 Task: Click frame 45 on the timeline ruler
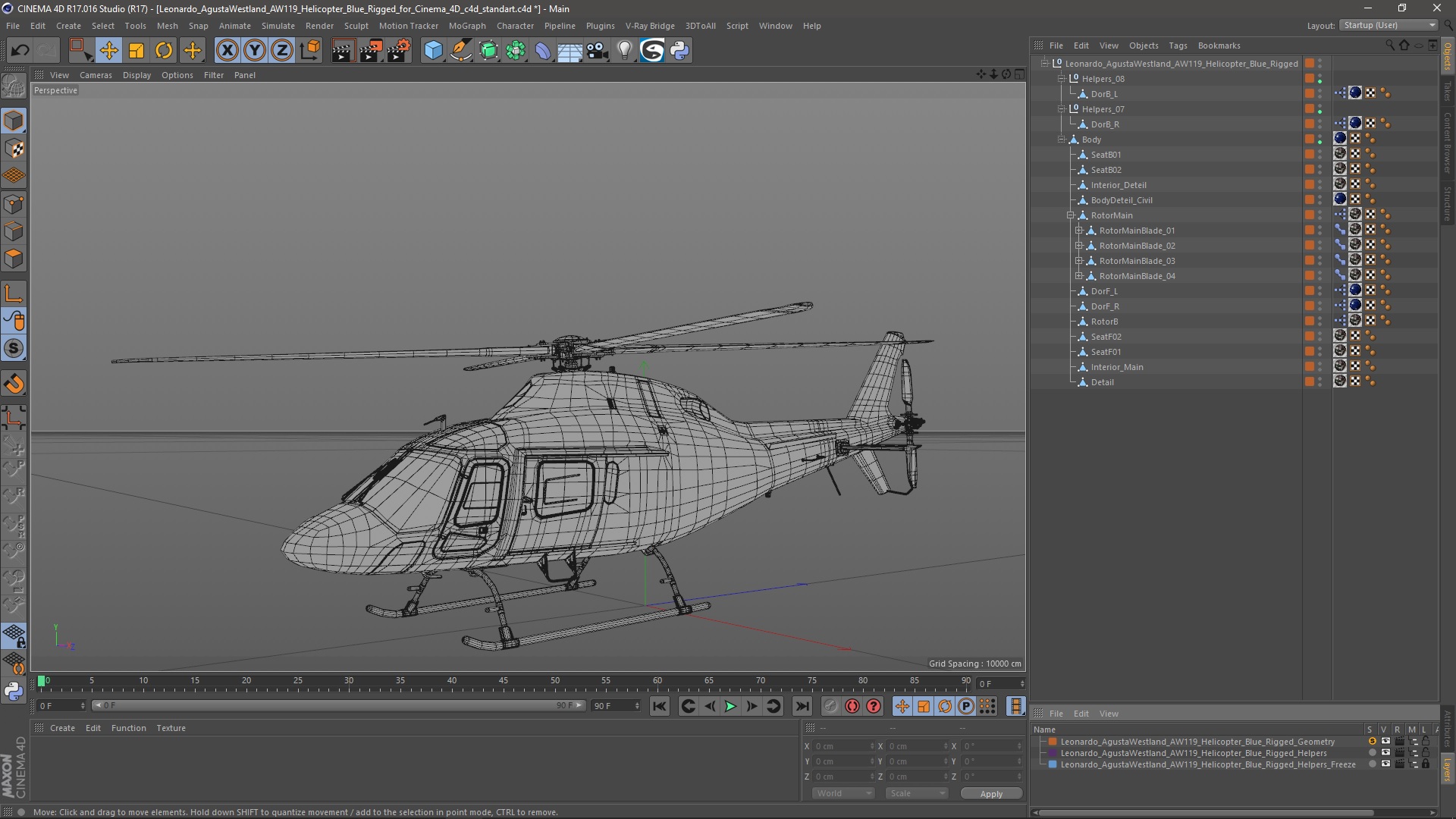(504, 681)
